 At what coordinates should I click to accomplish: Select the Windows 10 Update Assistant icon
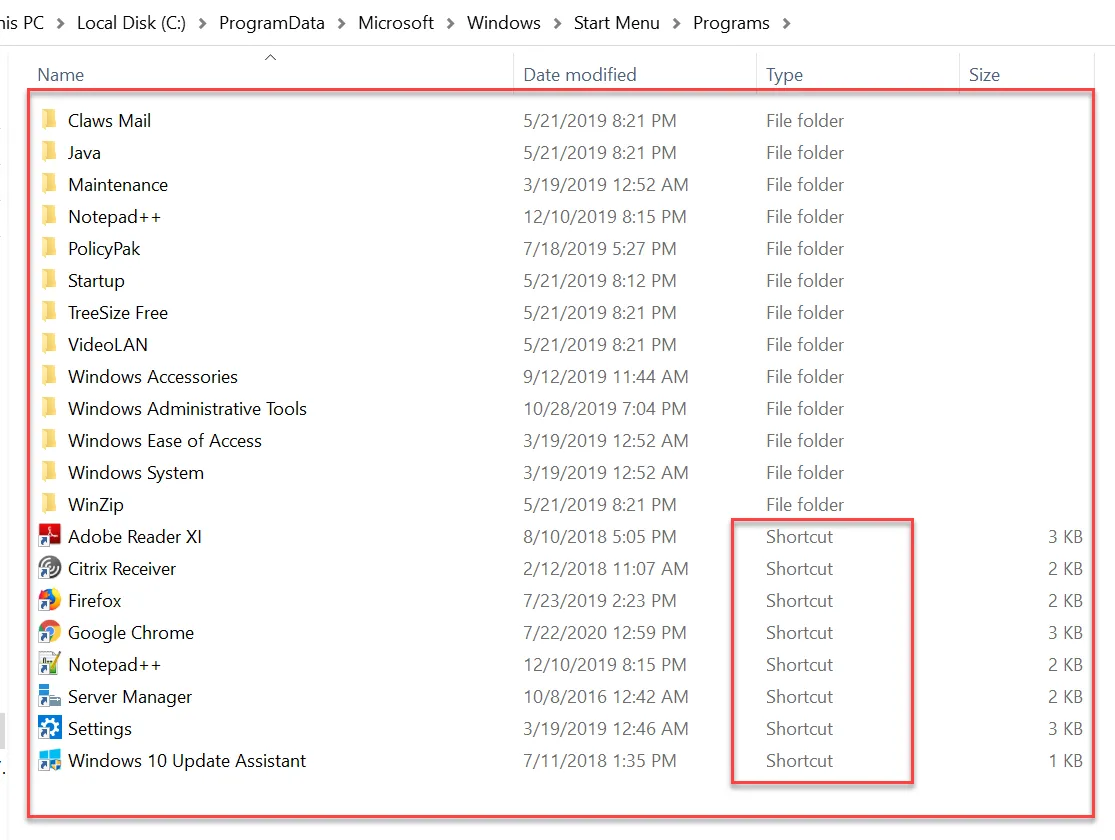tap(49, 761)
